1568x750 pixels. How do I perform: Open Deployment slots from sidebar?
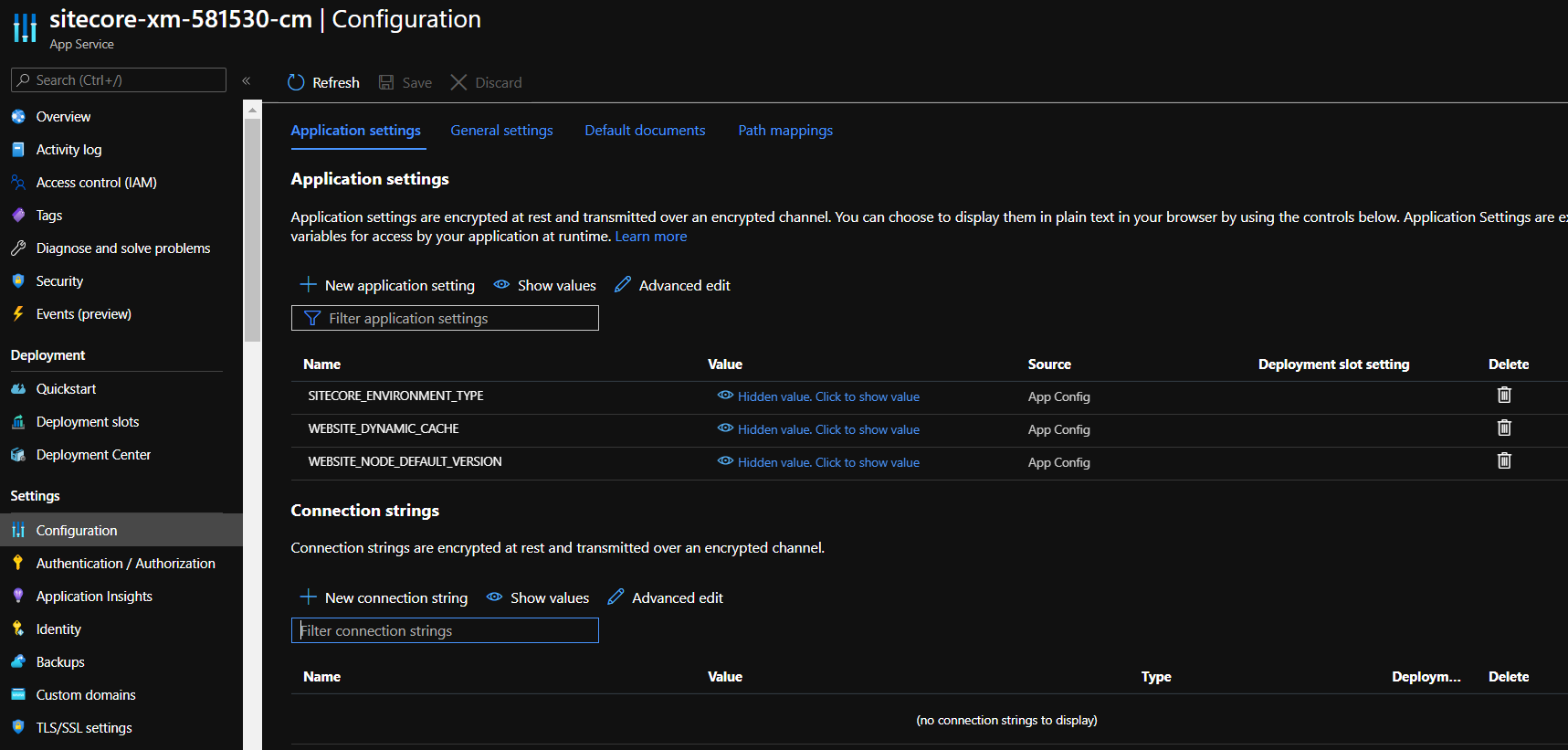coord(88,422)
